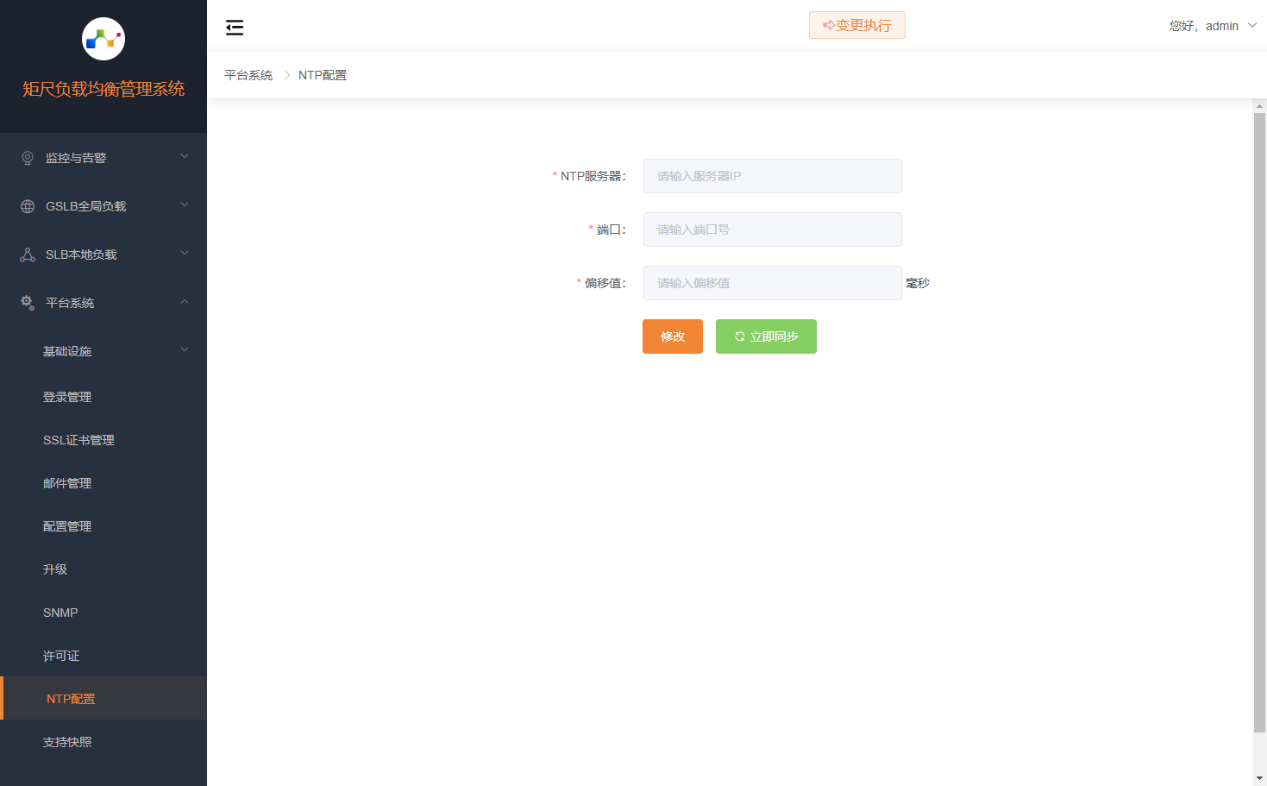Expand the 监控与告警 menu chevron

click(184, 157)
